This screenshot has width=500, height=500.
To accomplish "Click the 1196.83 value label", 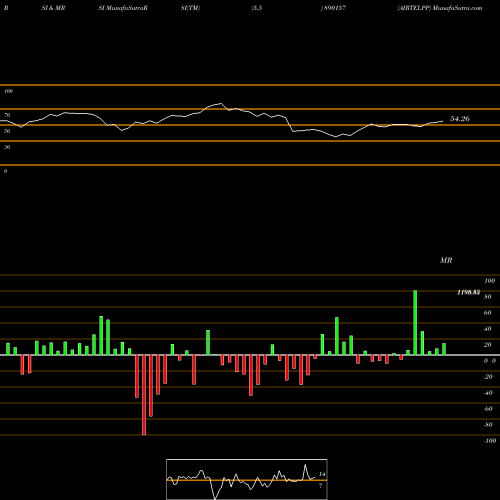I will point(469,292).
